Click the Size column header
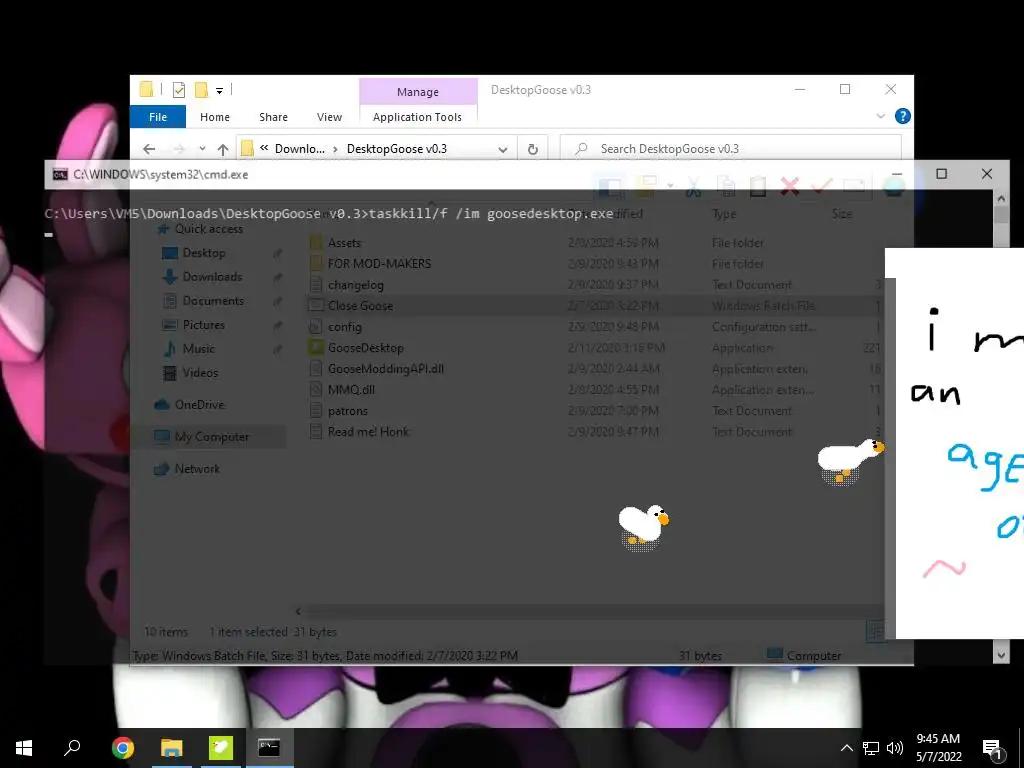This screenshot has width=1024, height=768. [x=842, y=214]
